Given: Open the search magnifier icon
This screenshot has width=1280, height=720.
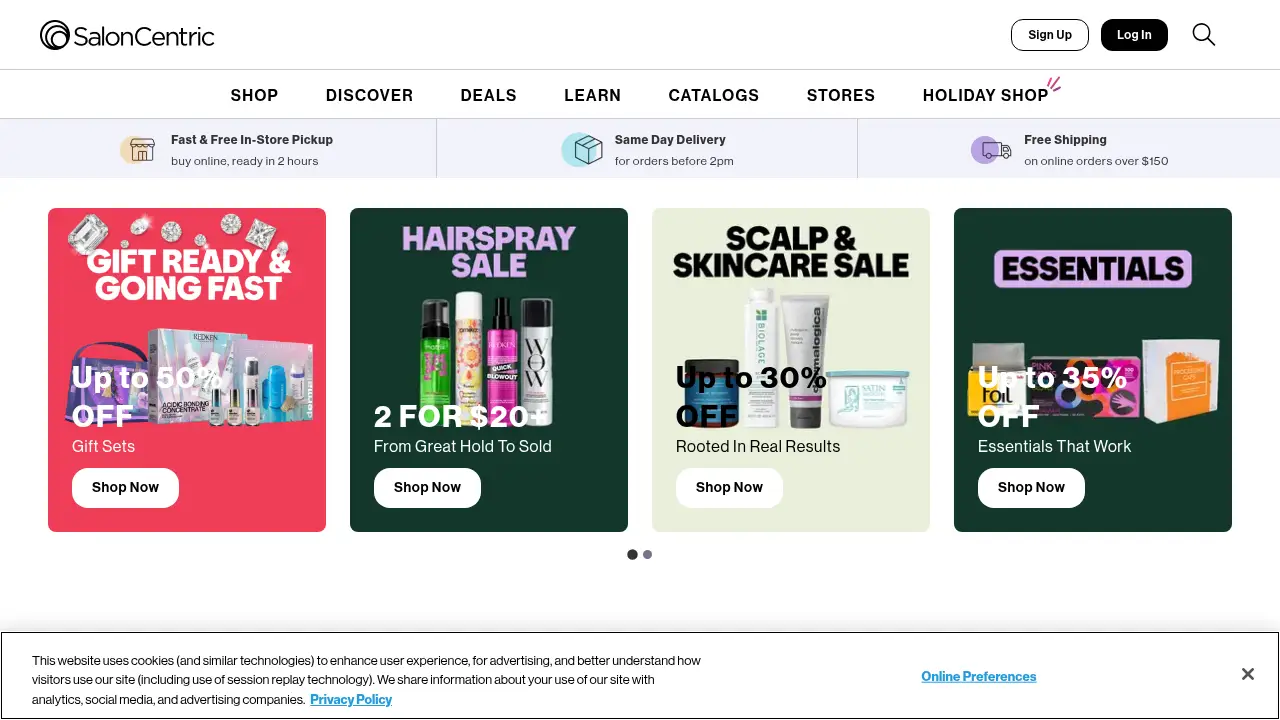Looking at the screenshot, I should pos(1204,35).
